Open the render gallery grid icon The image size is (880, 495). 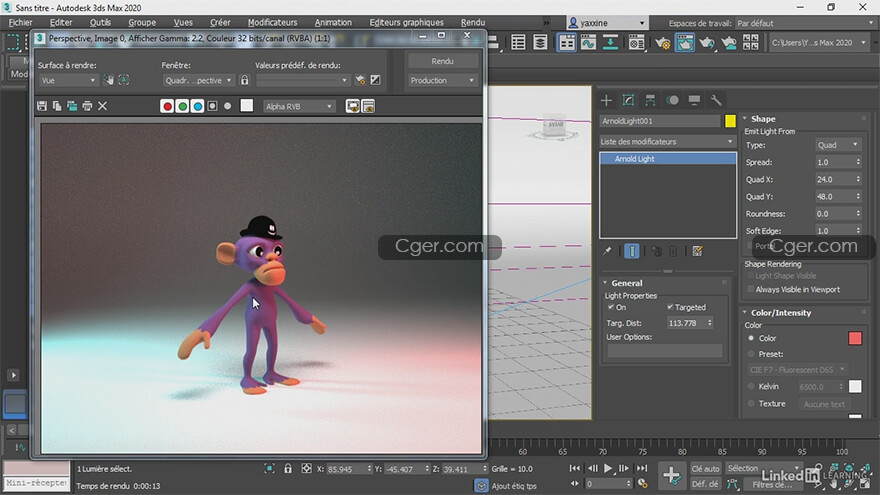[750, 43]
